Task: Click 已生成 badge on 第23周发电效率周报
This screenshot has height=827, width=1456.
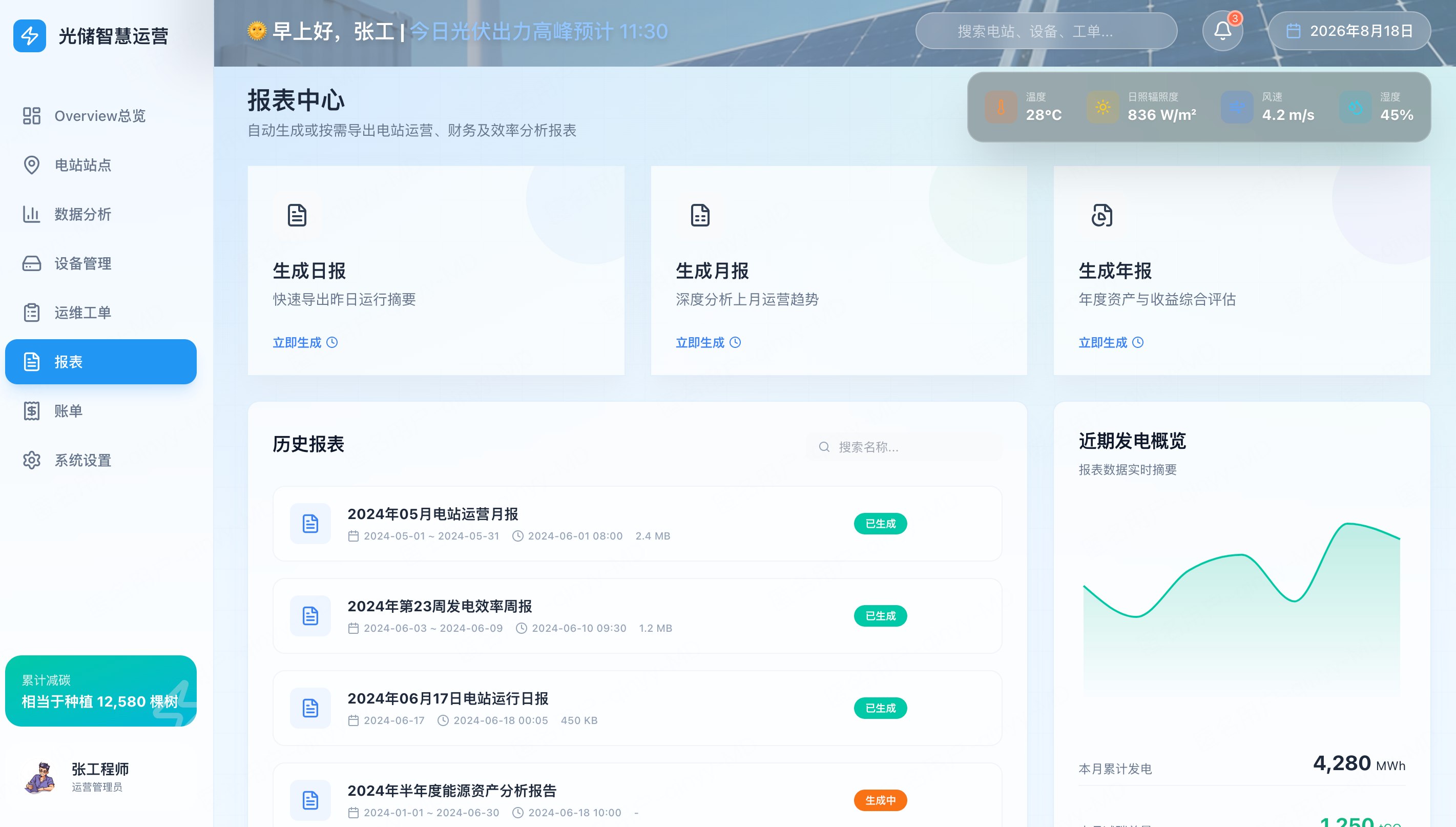Action: tap(880, 616)
